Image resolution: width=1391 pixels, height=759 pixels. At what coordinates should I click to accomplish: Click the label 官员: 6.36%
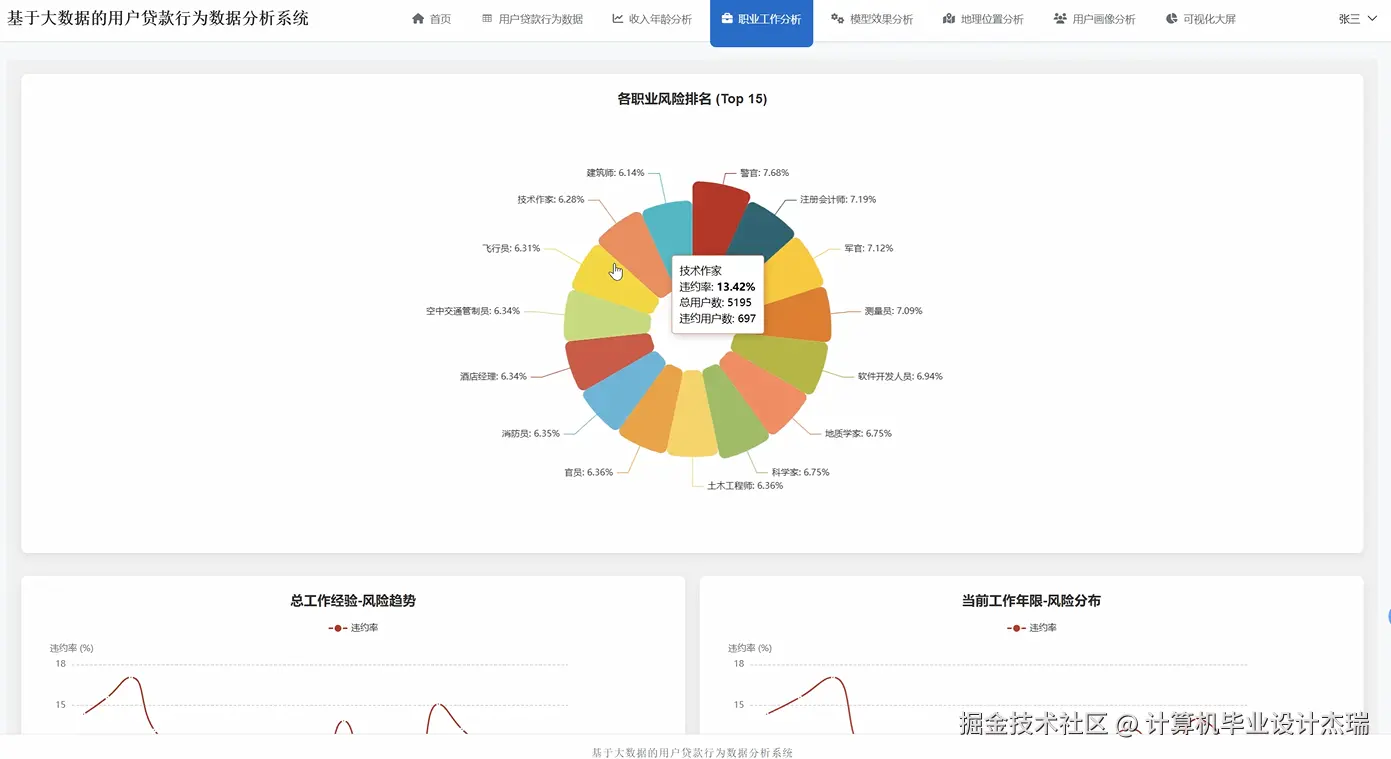coord(589,472)
